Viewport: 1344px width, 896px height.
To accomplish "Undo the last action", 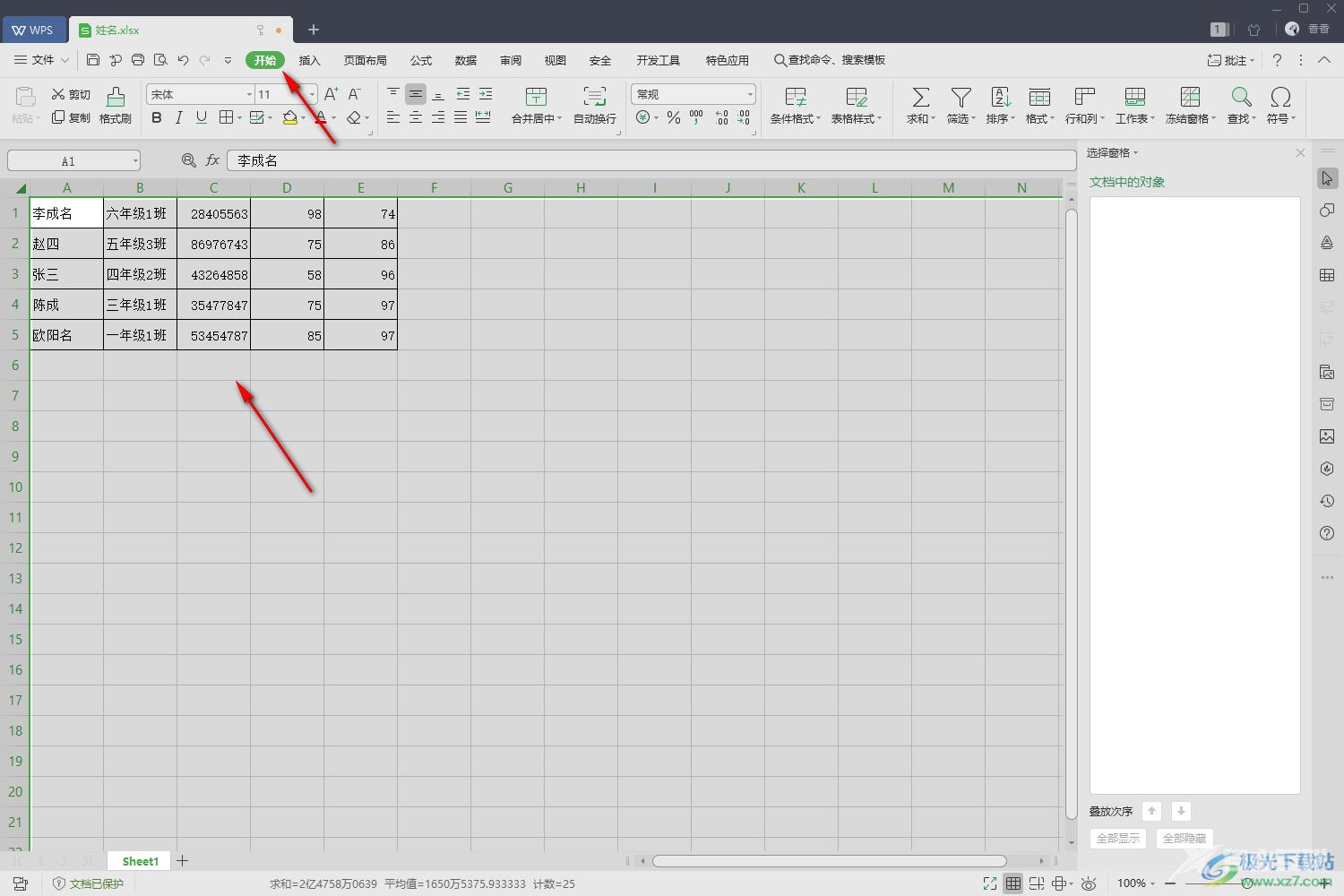I will pos(183,60).
